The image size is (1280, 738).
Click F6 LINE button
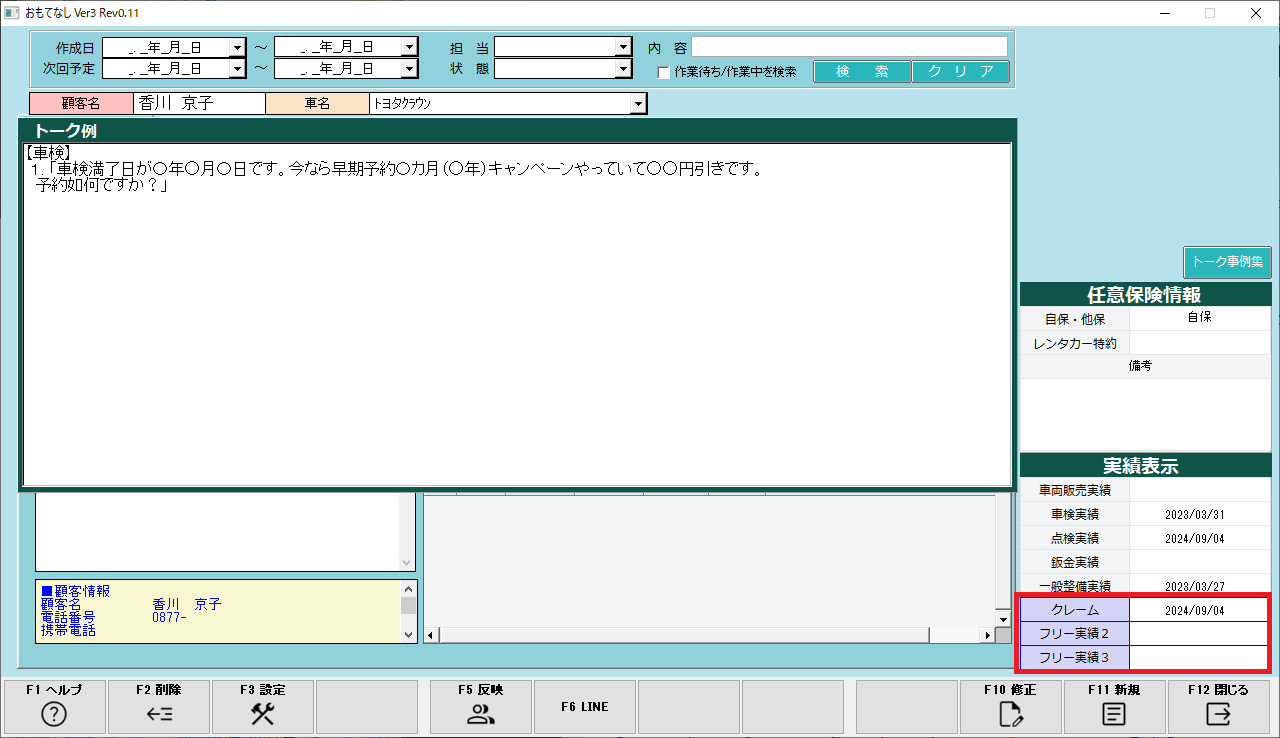coord(584,707)
